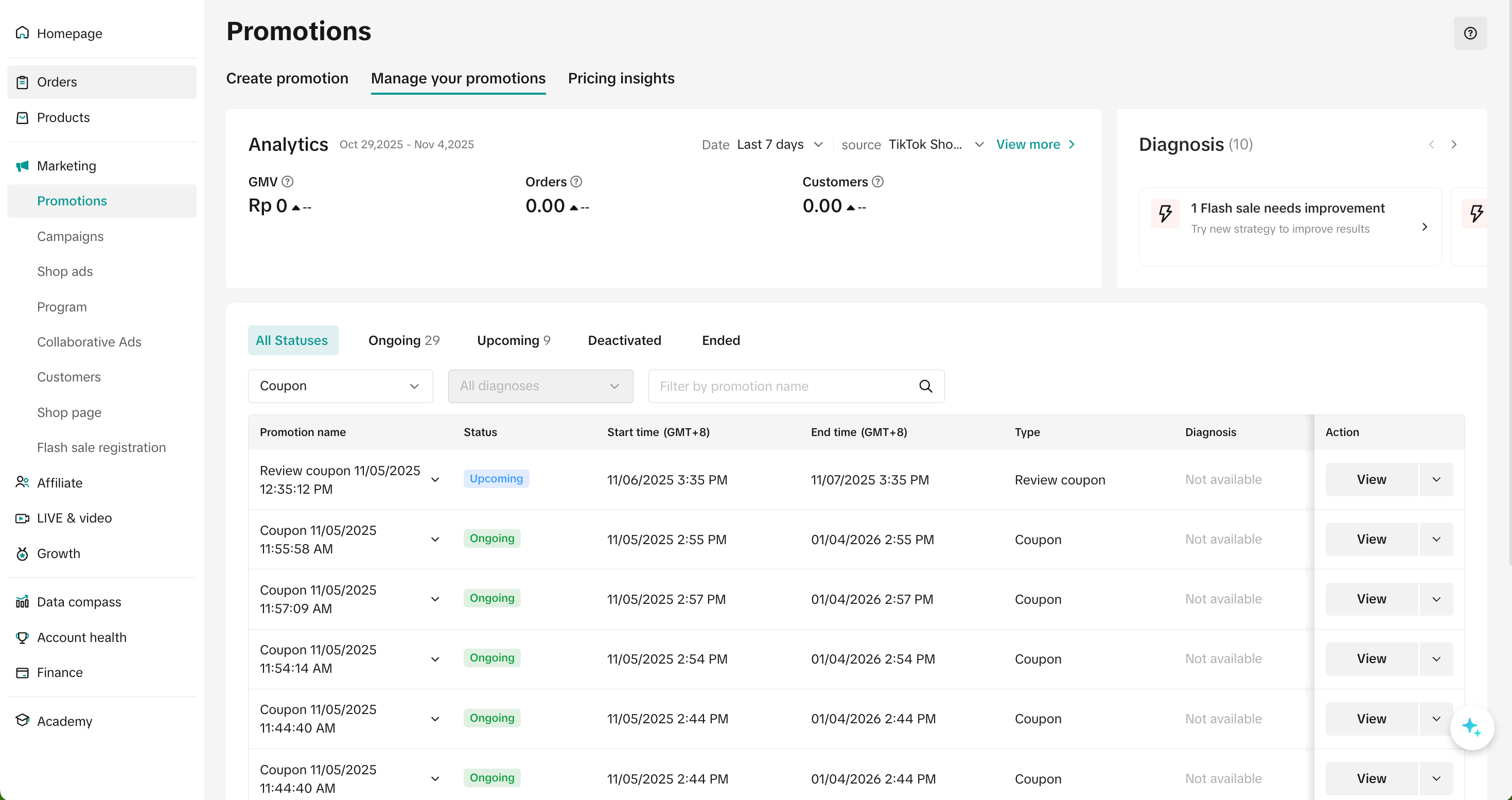The width and height of the screenshot is (1512, 800).
Task: Click the Orders metric info icon
Action: [x=576, y=181]
